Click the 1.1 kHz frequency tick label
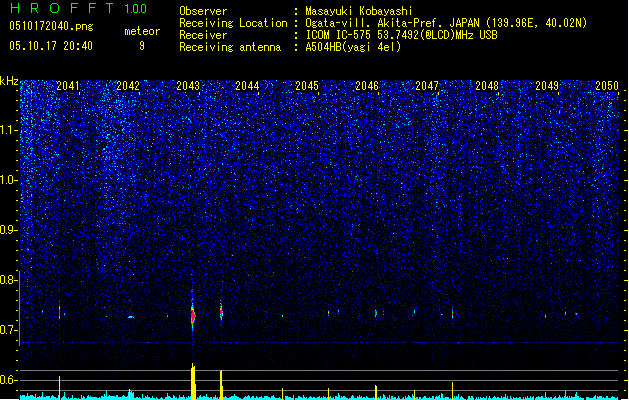 point(9,131)
